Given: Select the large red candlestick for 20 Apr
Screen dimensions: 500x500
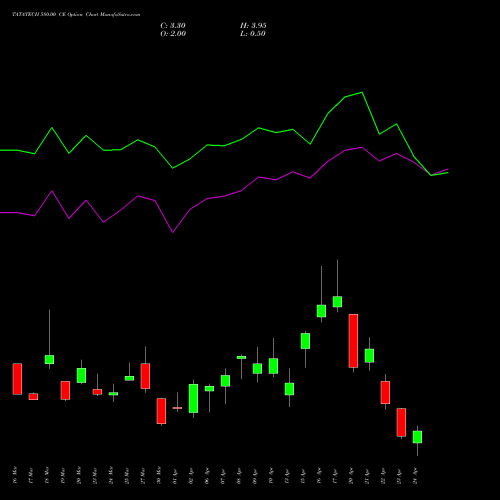Looking at the screenshot, I should [353, 341].
